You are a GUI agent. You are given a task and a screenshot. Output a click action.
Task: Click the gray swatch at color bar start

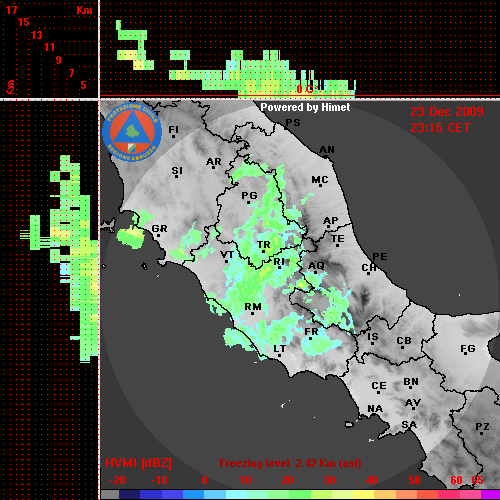(x=110, y=495)
